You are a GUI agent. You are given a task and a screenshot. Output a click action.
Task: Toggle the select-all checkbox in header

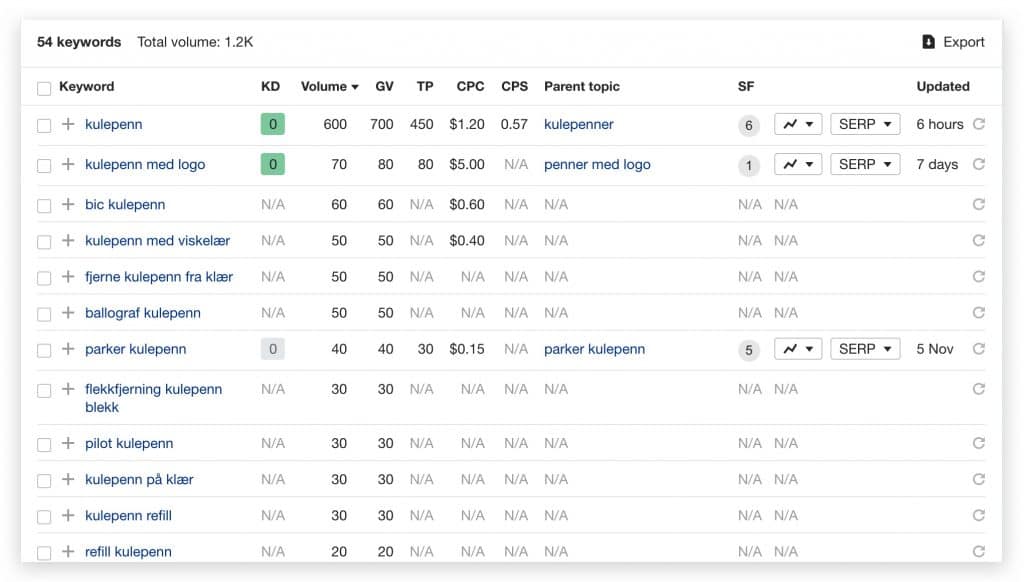tap(44, 88)
